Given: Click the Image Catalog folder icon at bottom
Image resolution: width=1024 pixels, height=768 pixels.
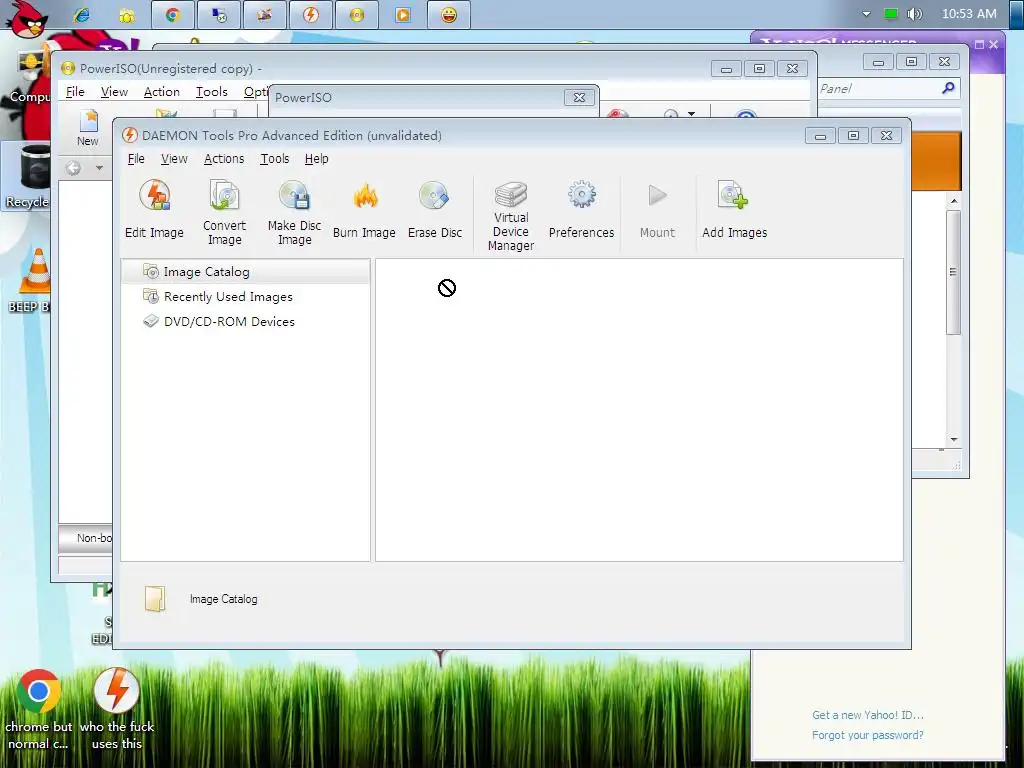Looking at the screenshot, I should click(155, 599).
